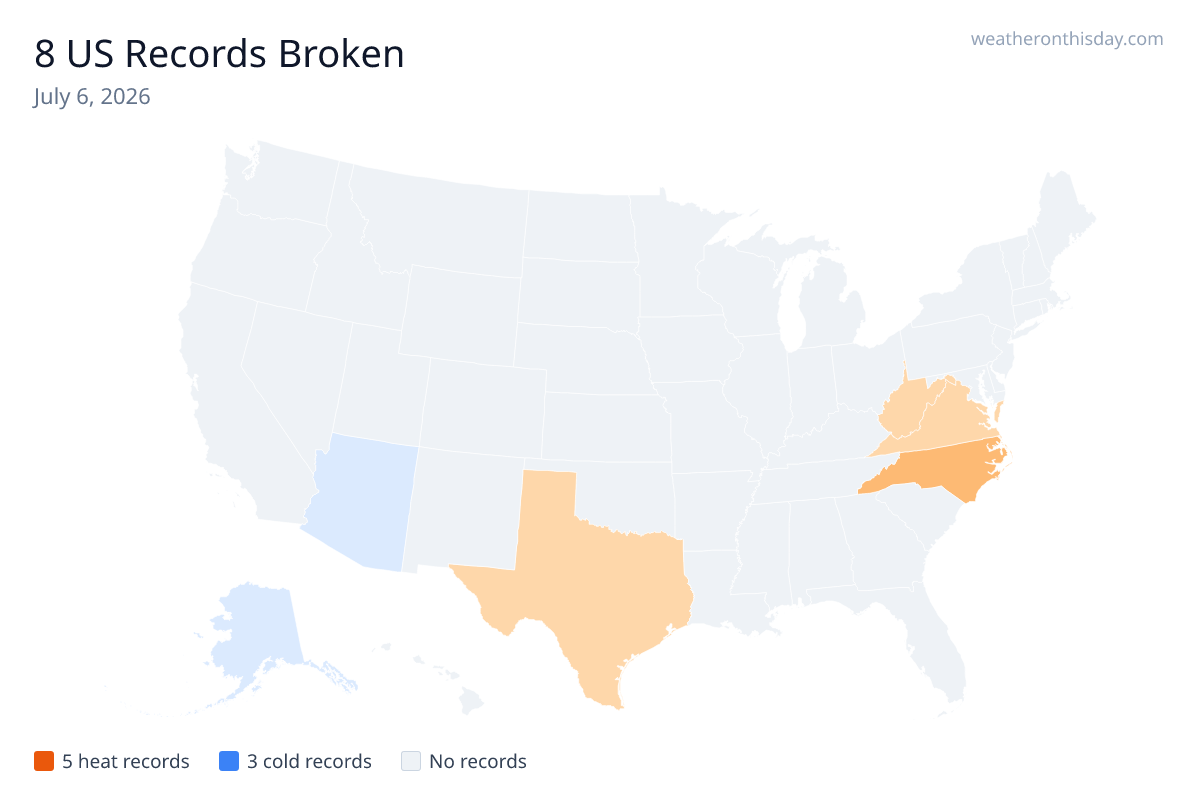Select Hawaii on the map
The height and width of the screenshot is (800, 1200).
(x=440, y=680)
